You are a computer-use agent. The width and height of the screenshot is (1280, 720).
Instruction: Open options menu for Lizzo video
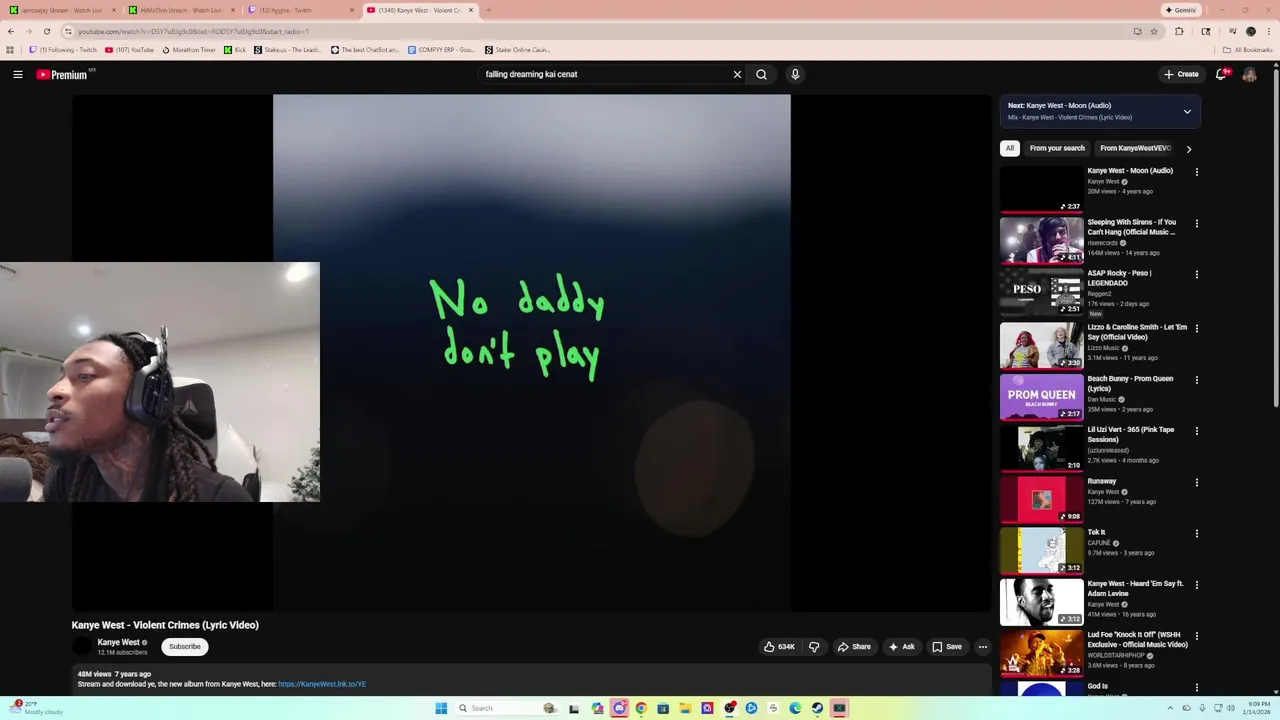pyautogui.click(x=1196, y=328)
